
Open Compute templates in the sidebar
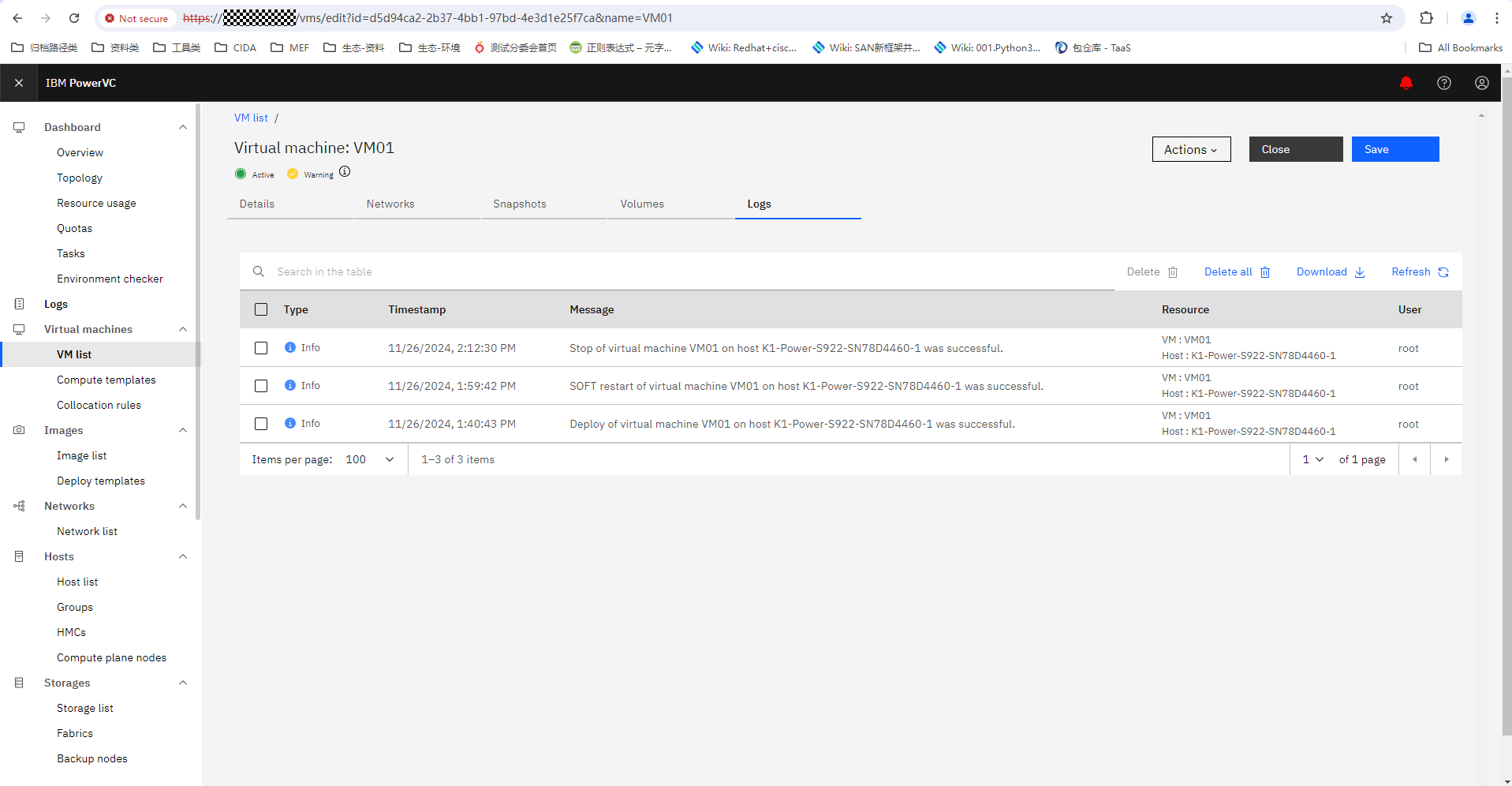click(x=106, y=380)
